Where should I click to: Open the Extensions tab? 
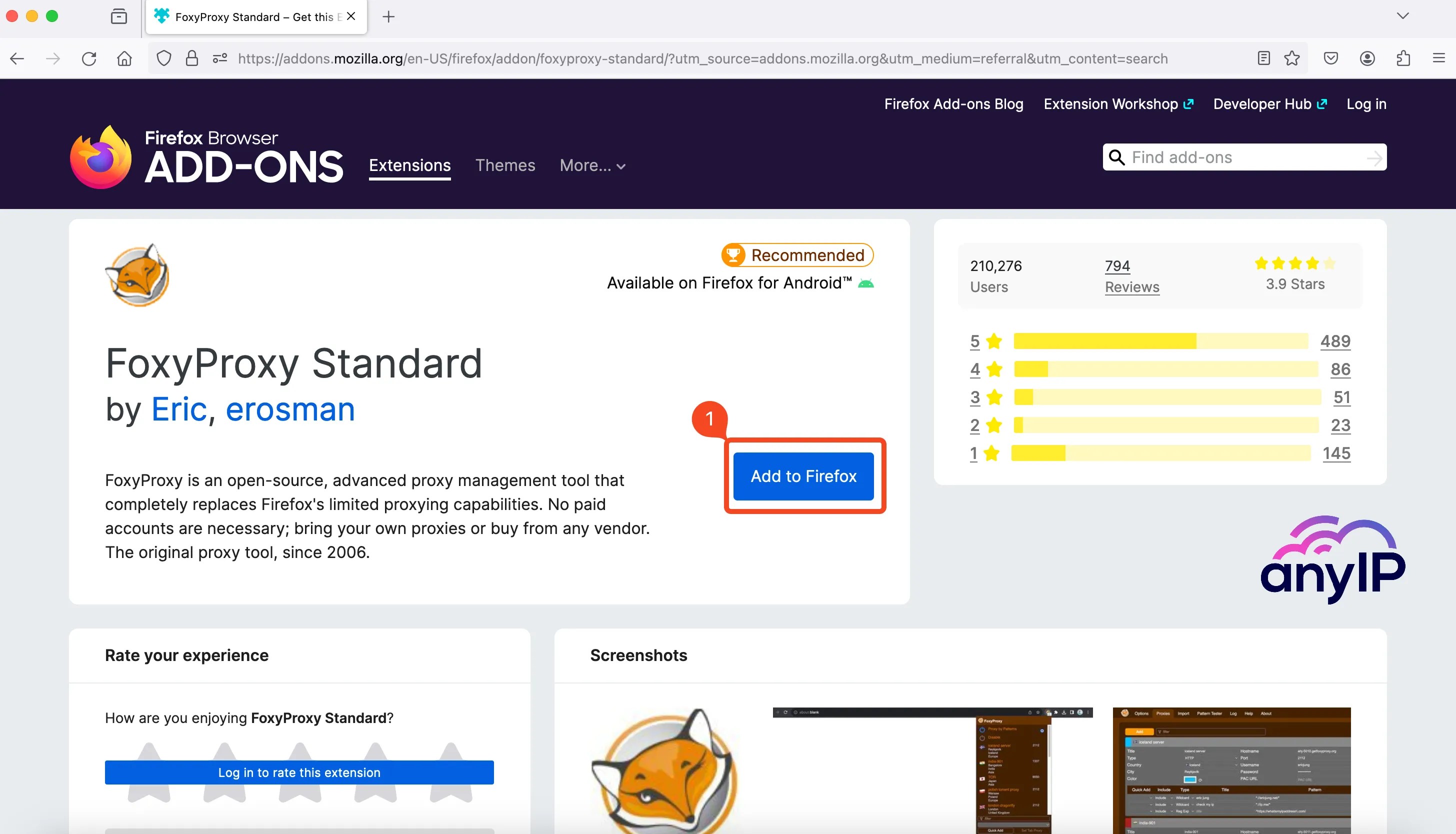pos(409,165)
